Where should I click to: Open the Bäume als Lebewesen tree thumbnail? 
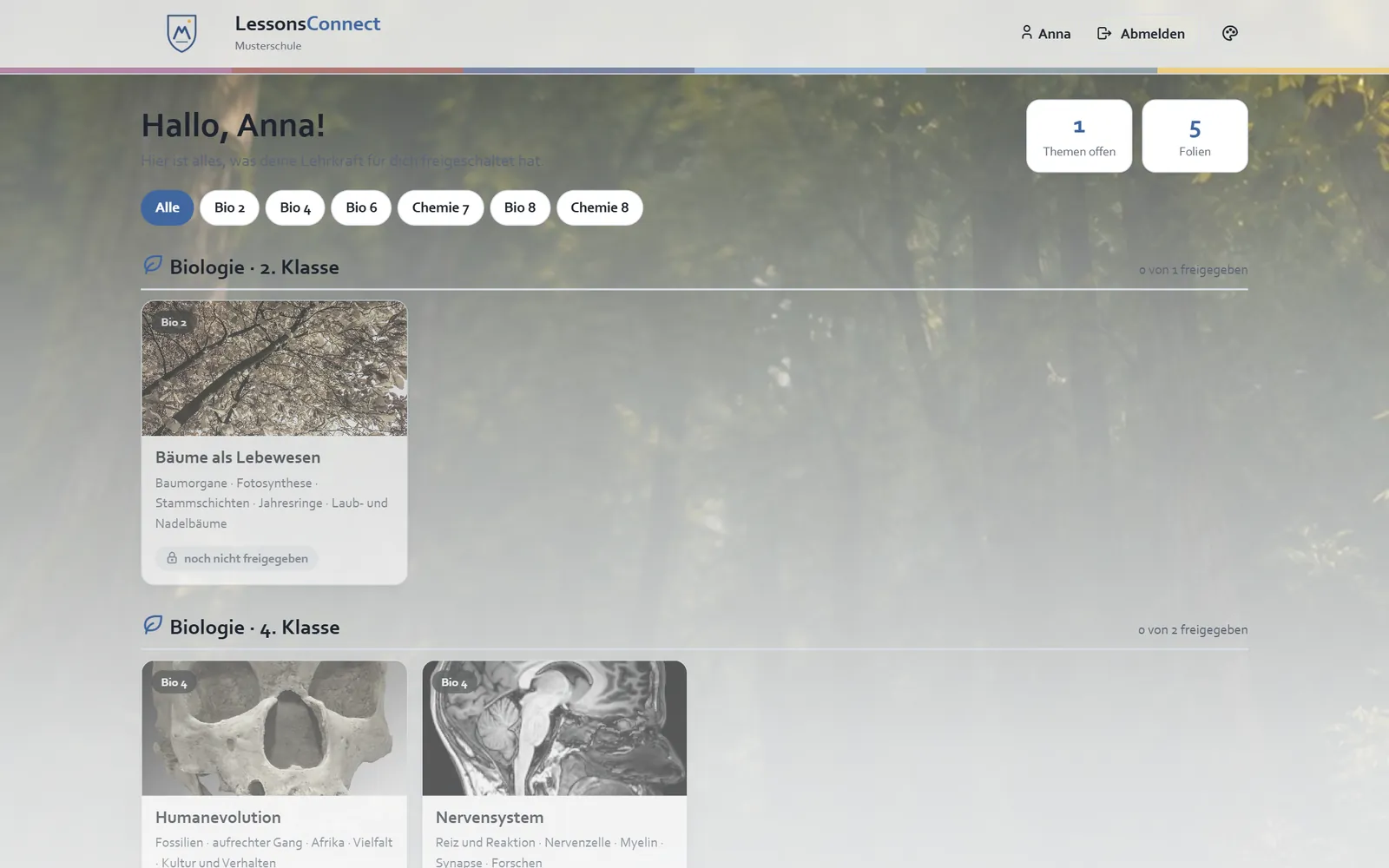point(274,368)
